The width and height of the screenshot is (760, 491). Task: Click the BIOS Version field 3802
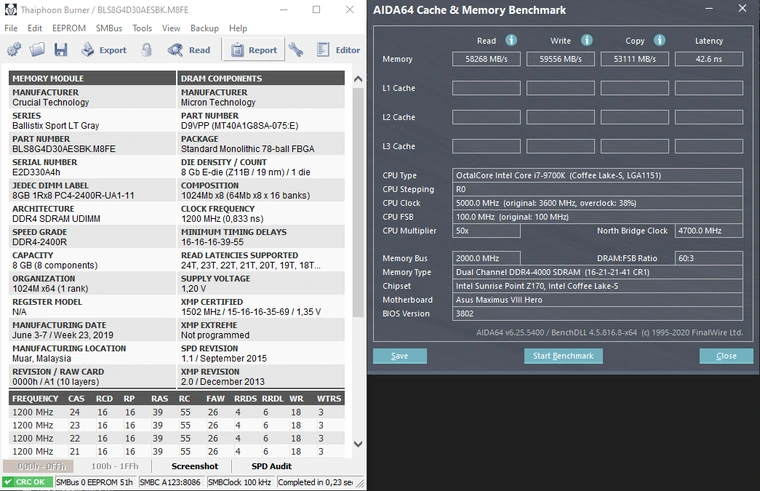point(597,314)
